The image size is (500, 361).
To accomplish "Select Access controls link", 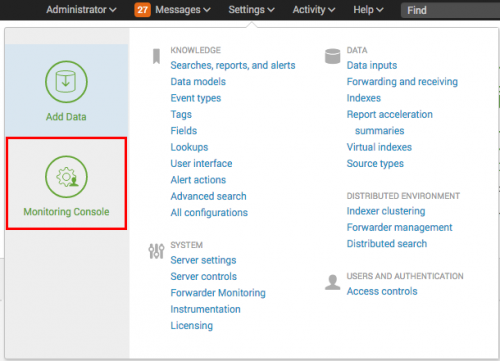I will tap(382, 291).
